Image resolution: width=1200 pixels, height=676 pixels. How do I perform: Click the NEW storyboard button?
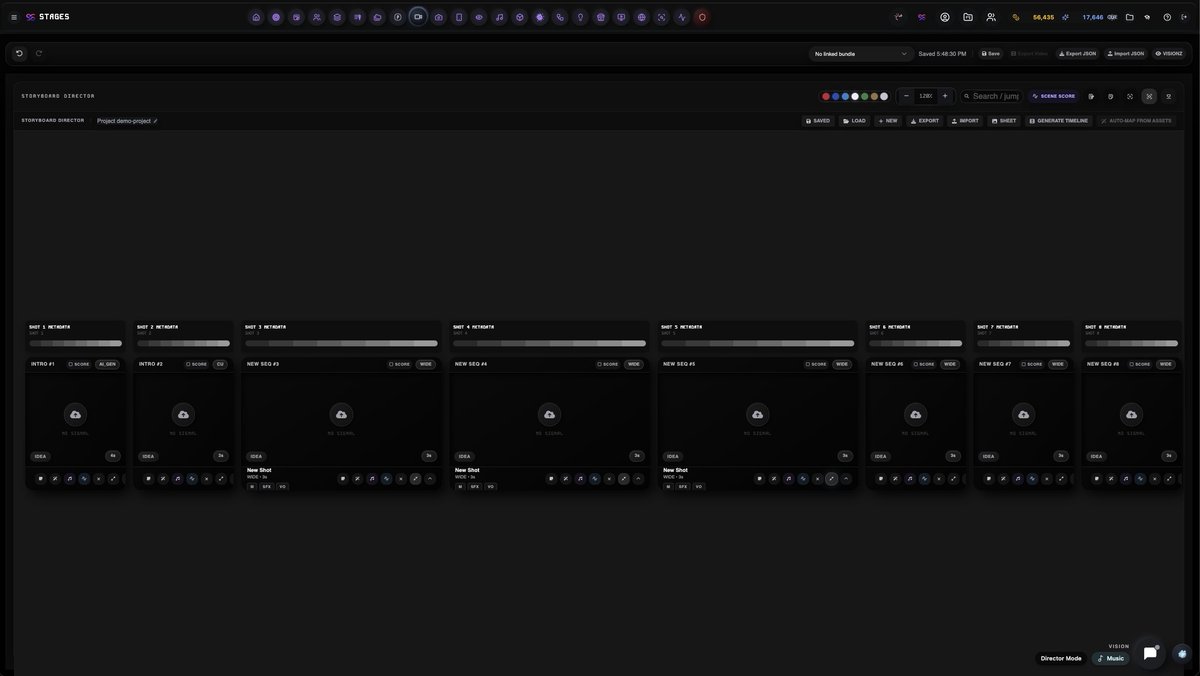pyautogui.click(x=887, y=121)
